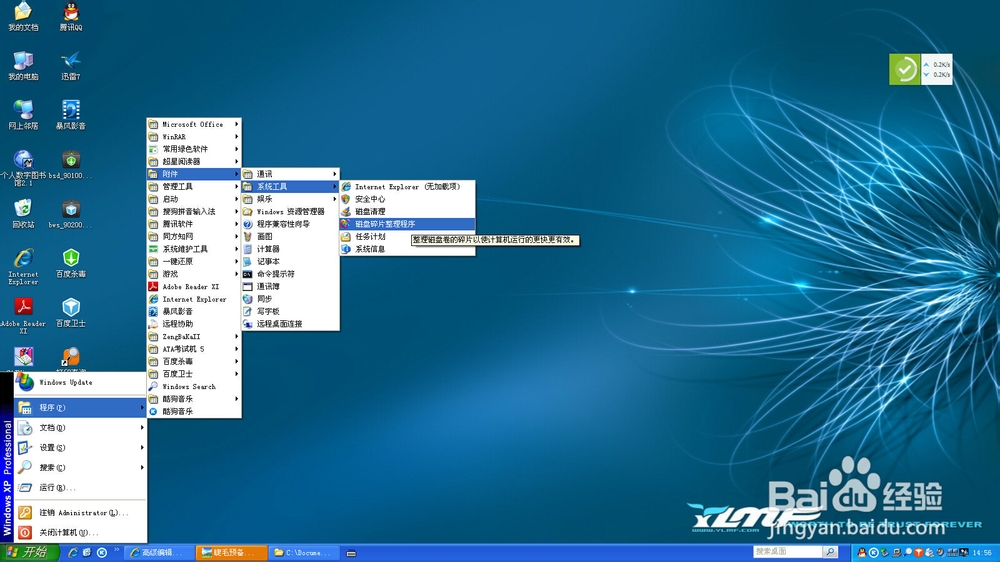
Task: Open 命令提示符 from Accessories menu
Action: (x=290, y=274)
